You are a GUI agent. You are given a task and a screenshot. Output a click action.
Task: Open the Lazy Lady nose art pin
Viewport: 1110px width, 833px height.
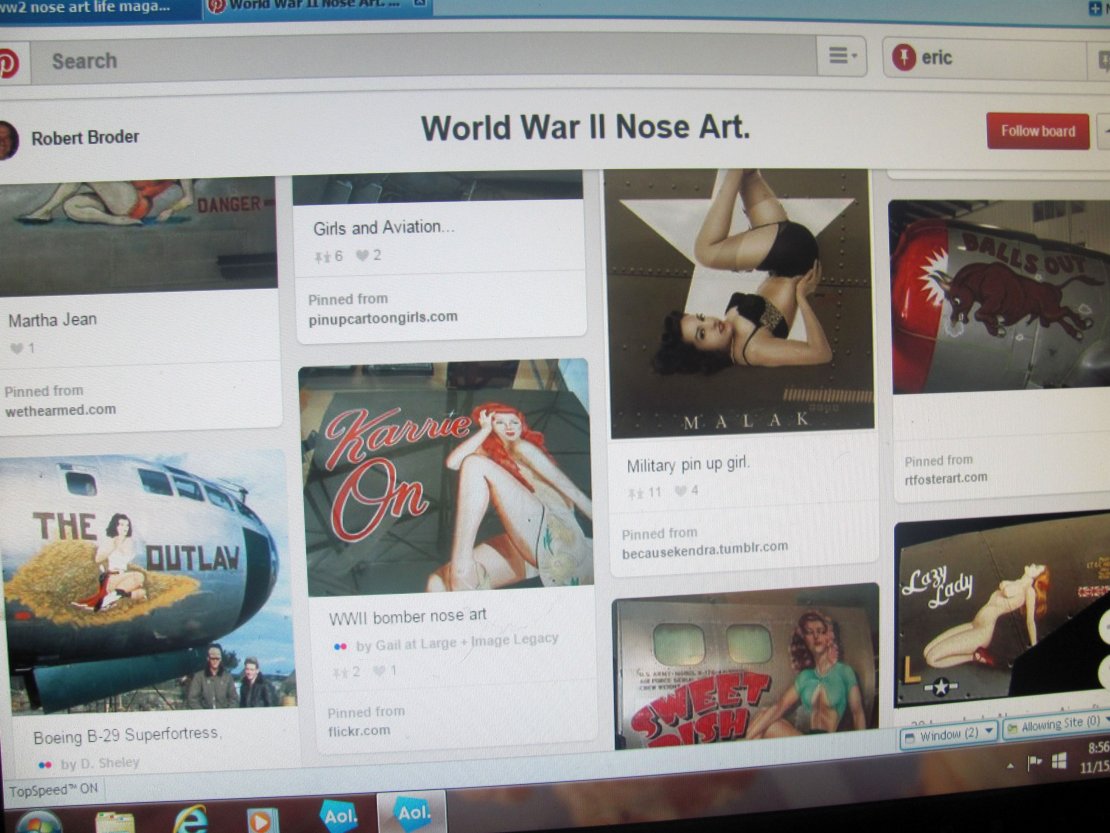pyautogui.click(x=1002, y=612)
